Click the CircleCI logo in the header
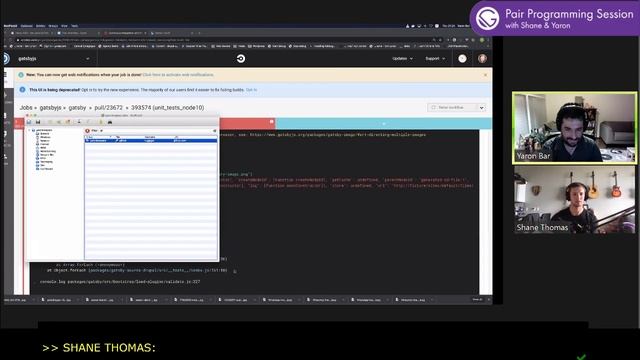Viewport: 640px width, 360px height. [241, 59]
